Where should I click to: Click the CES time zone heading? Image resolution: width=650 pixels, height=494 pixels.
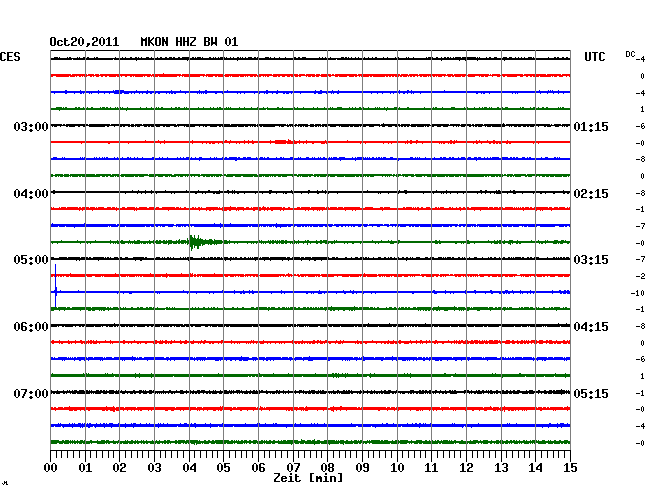[x=10, y=57]
